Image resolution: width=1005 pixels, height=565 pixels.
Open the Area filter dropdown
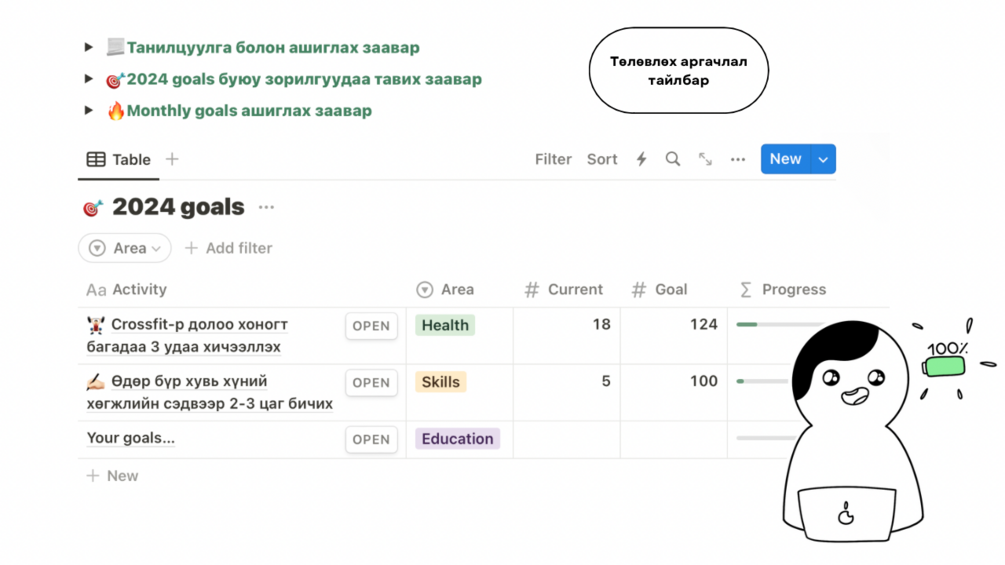point(125,248)
